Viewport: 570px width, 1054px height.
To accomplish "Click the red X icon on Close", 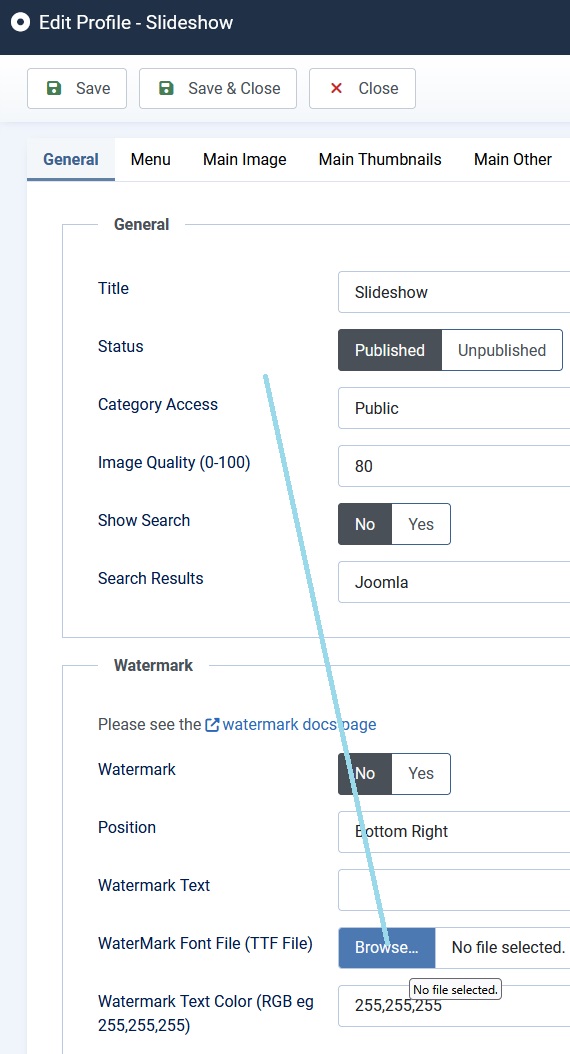I will click(x=337, y=88).
